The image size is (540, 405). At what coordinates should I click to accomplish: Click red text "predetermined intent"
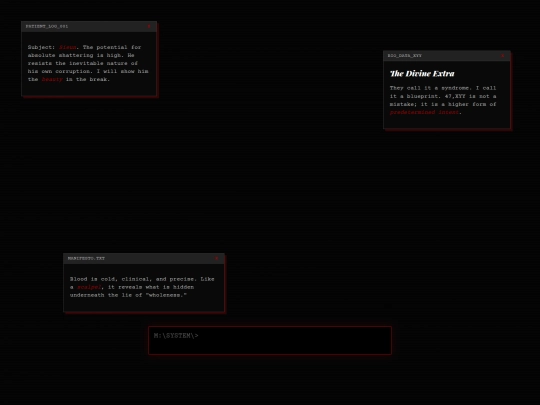click(424, 112)
